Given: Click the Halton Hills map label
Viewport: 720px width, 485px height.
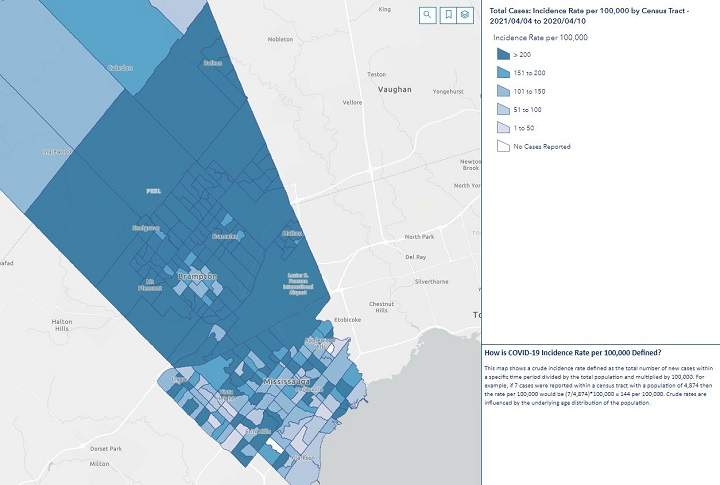Looking at the screenshot, I should pyautogui.click(x=62, y=325).
